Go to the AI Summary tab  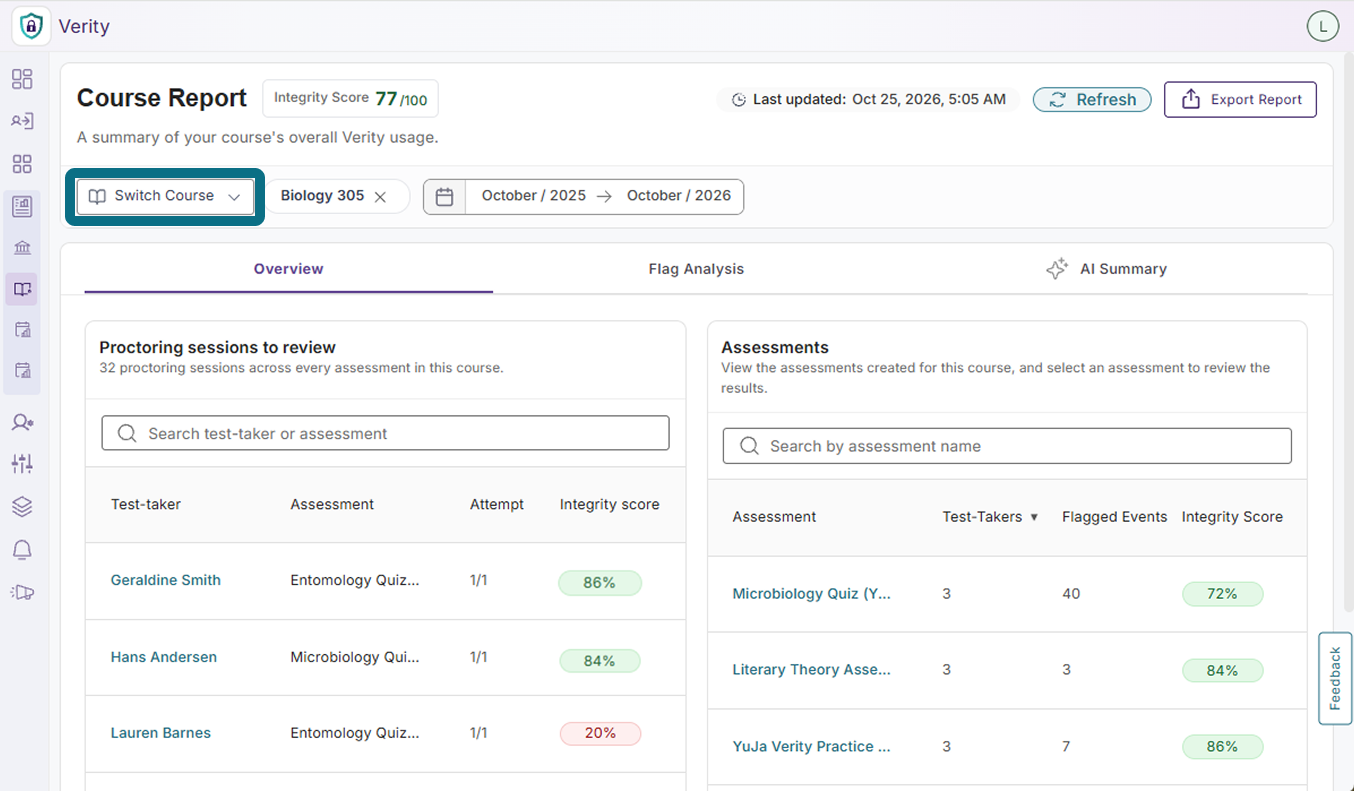coord(1105,269)
